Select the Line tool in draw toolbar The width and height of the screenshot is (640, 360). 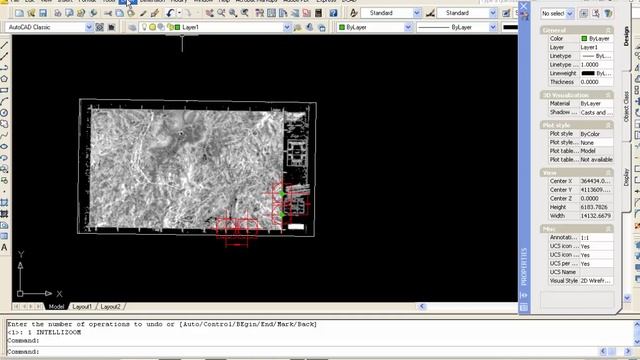tap(4, 45)
